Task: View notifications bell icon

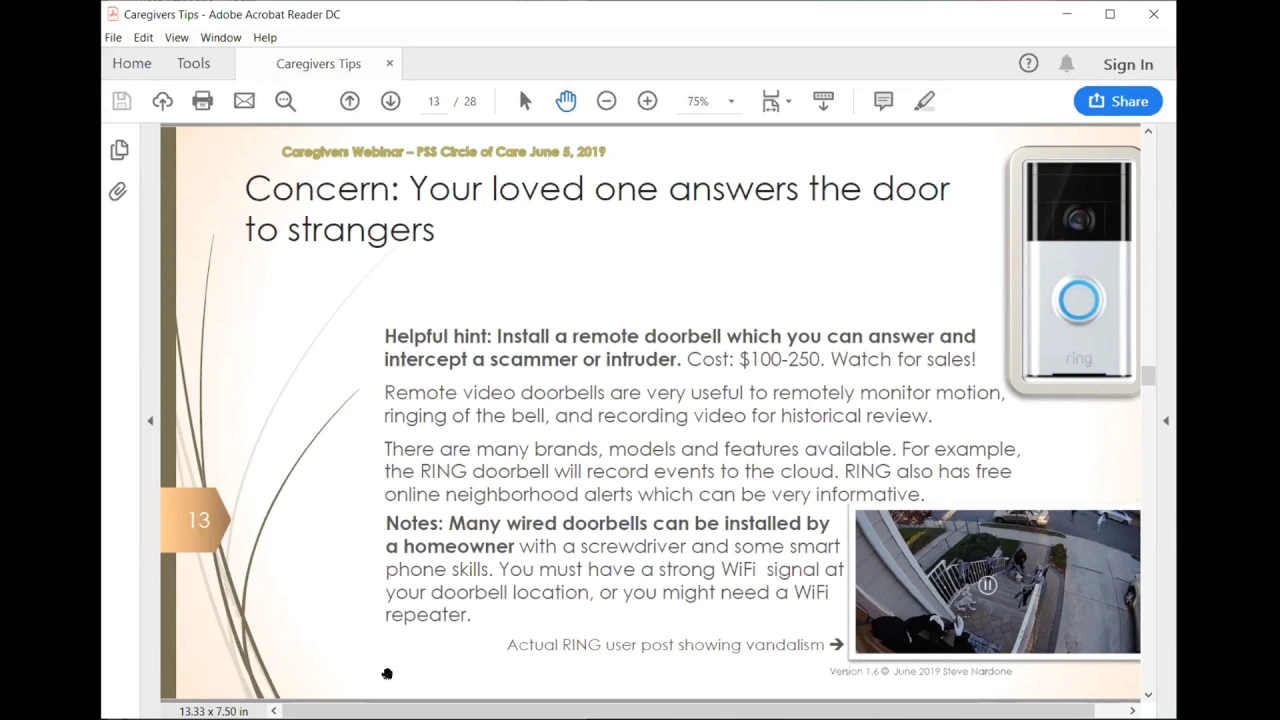Action: (1066, 64)
